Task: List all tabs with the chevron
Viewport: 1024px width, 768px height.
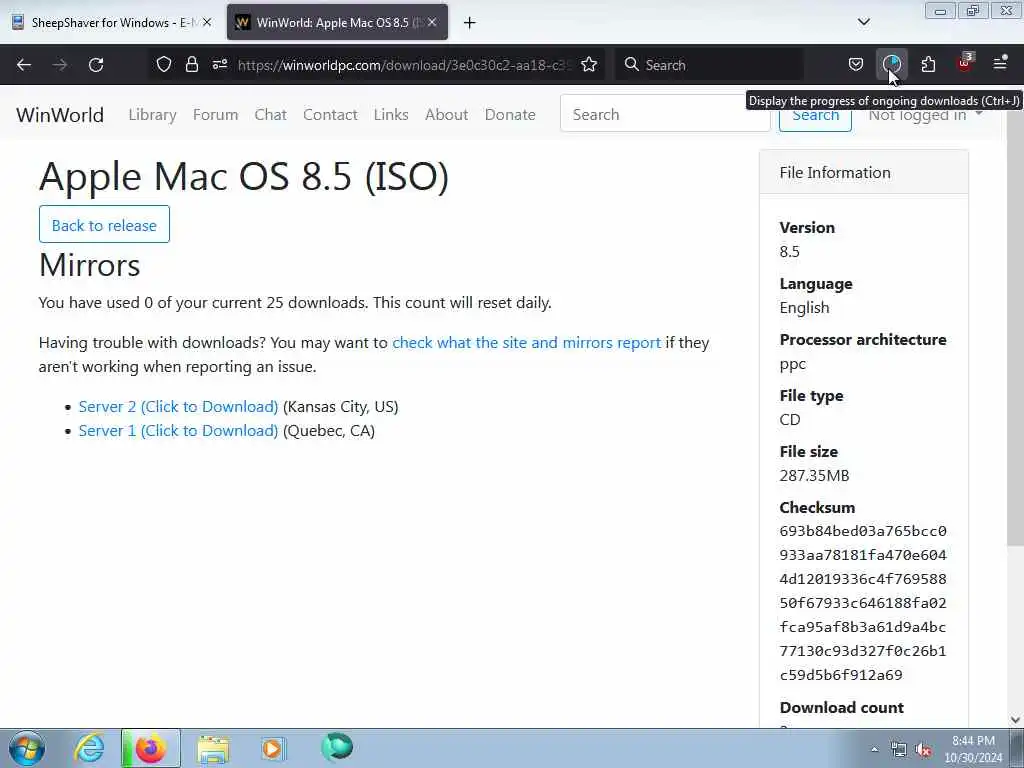Action: coord(863,22)
